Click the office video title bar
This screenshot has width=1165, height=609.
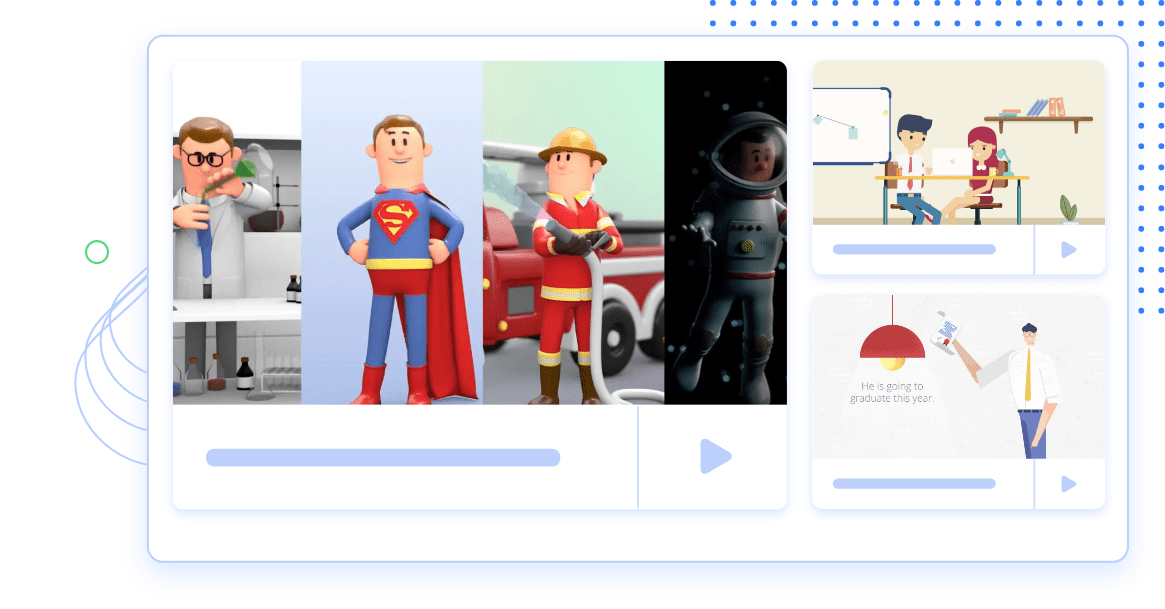click(913, 249)
